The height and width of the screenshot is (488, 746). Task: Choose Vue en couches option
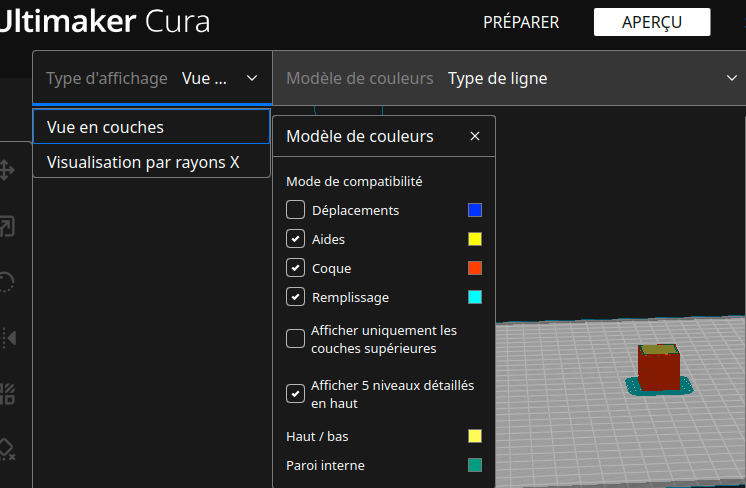[x=152, y=127]
